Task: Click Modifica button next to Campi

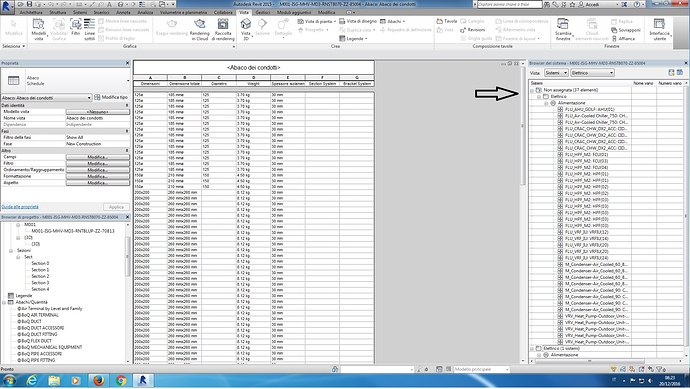Action: (97, 157)
